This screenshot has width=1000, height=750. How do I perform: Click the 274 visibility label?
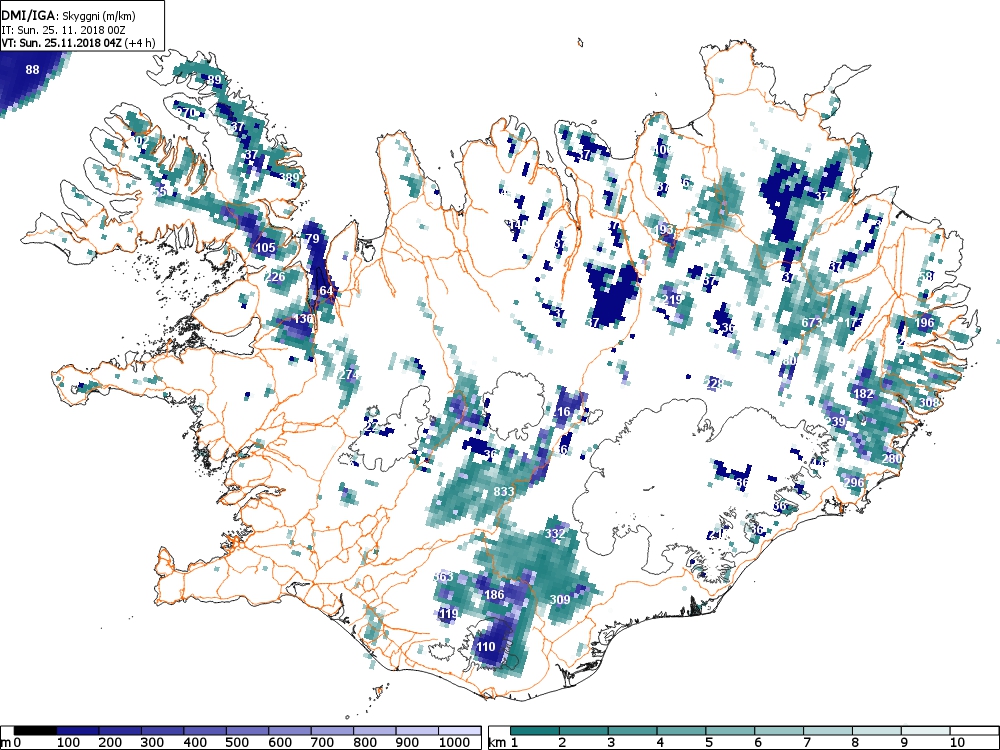point(348,375)
